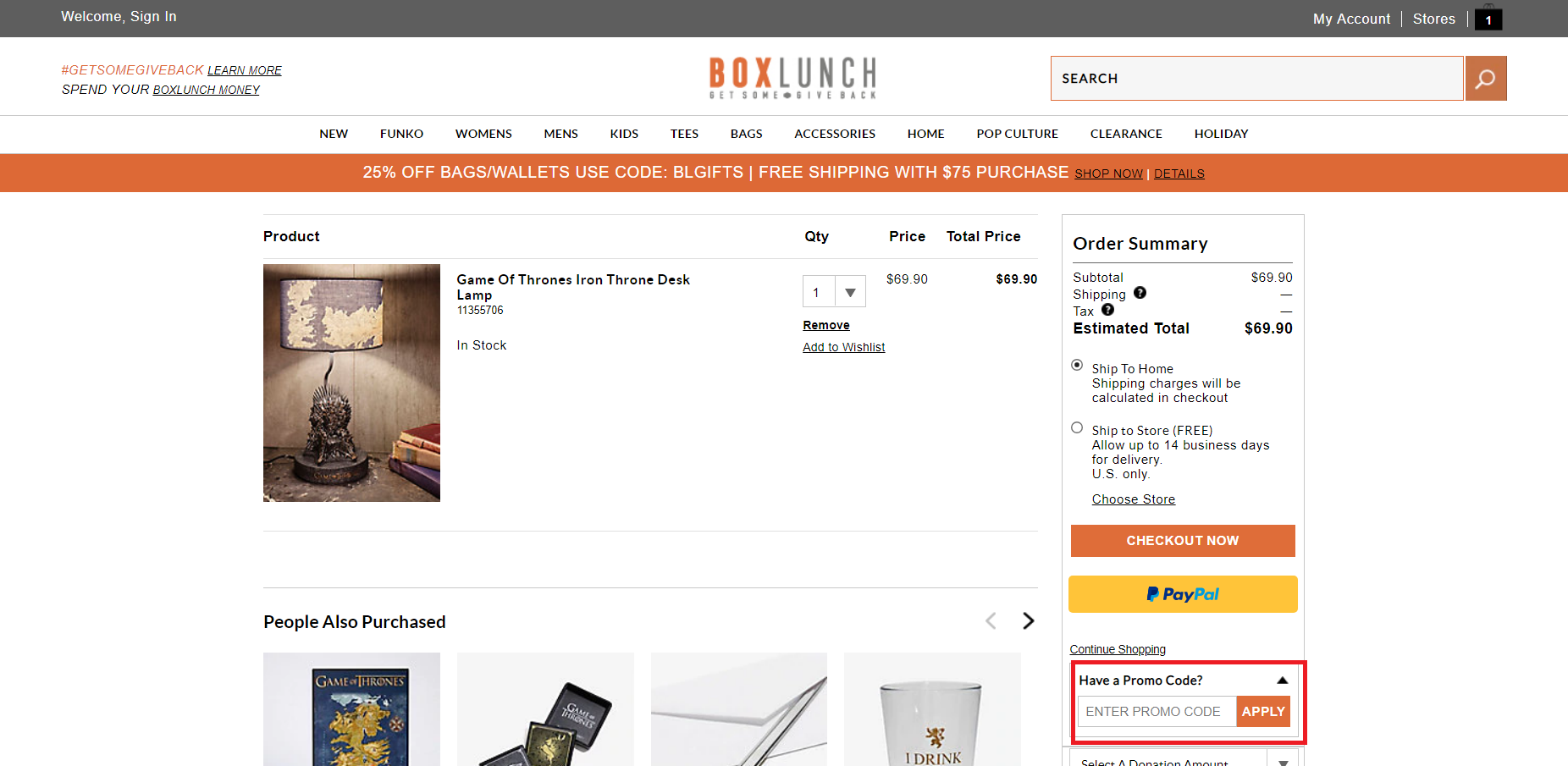Click the BOXLUNCH MONEY link
Image resolution: width=1568 pixels, height=766 pixels.
207,90
